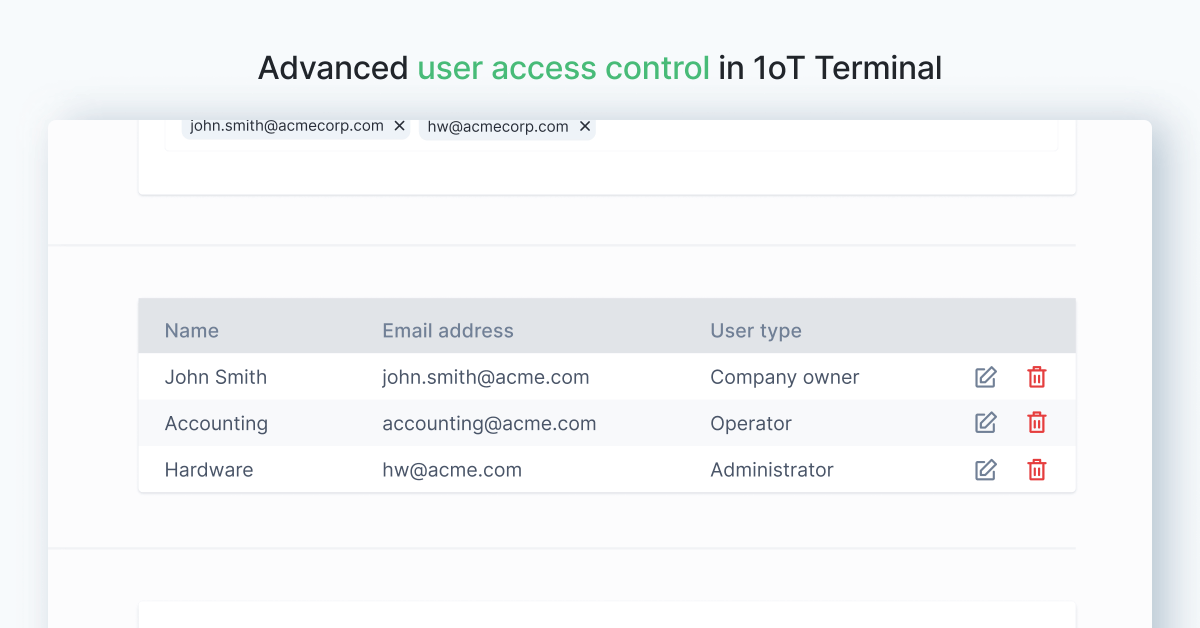The height and width of the screenshot is (628, 1200).
Task: Delete the Accounting user
Action: [x=1037, y=423]
